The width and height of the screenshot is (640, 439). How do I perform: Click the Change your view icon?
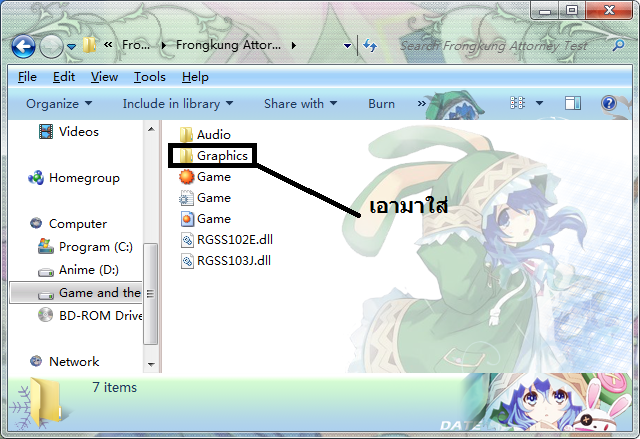pyautogui.click(x=517, y=103)
